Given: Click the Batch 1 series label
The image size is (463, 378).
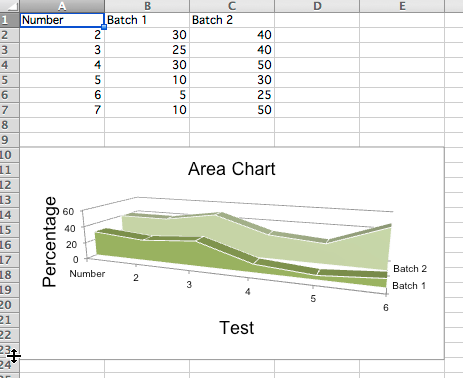Looking at the screenshot, I should (409, 286).
